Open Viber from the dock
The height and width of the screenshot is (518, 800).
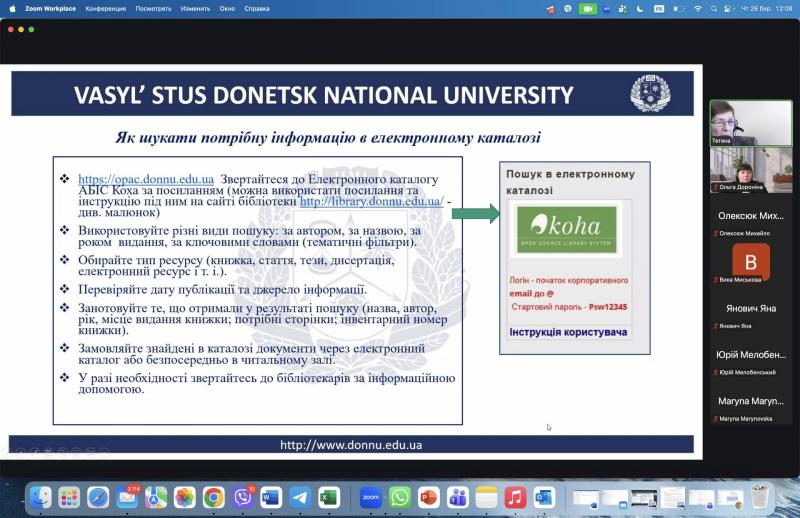(243, 497)
